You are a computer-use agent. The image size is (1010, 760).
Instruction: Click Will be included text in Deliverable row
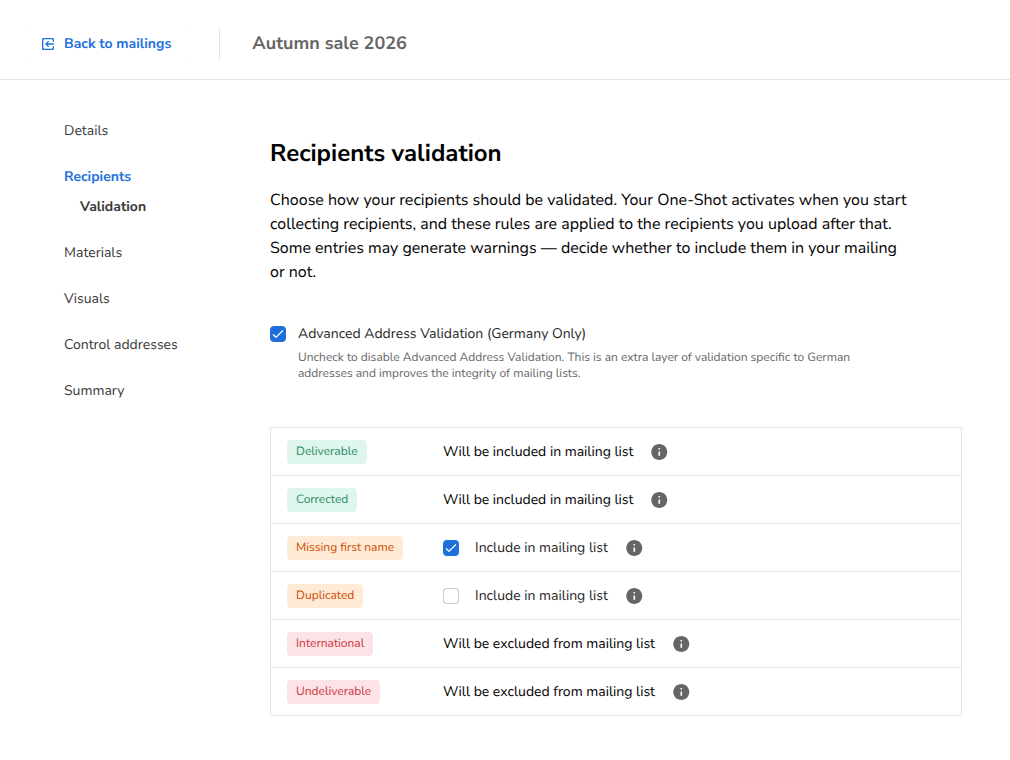538,451
